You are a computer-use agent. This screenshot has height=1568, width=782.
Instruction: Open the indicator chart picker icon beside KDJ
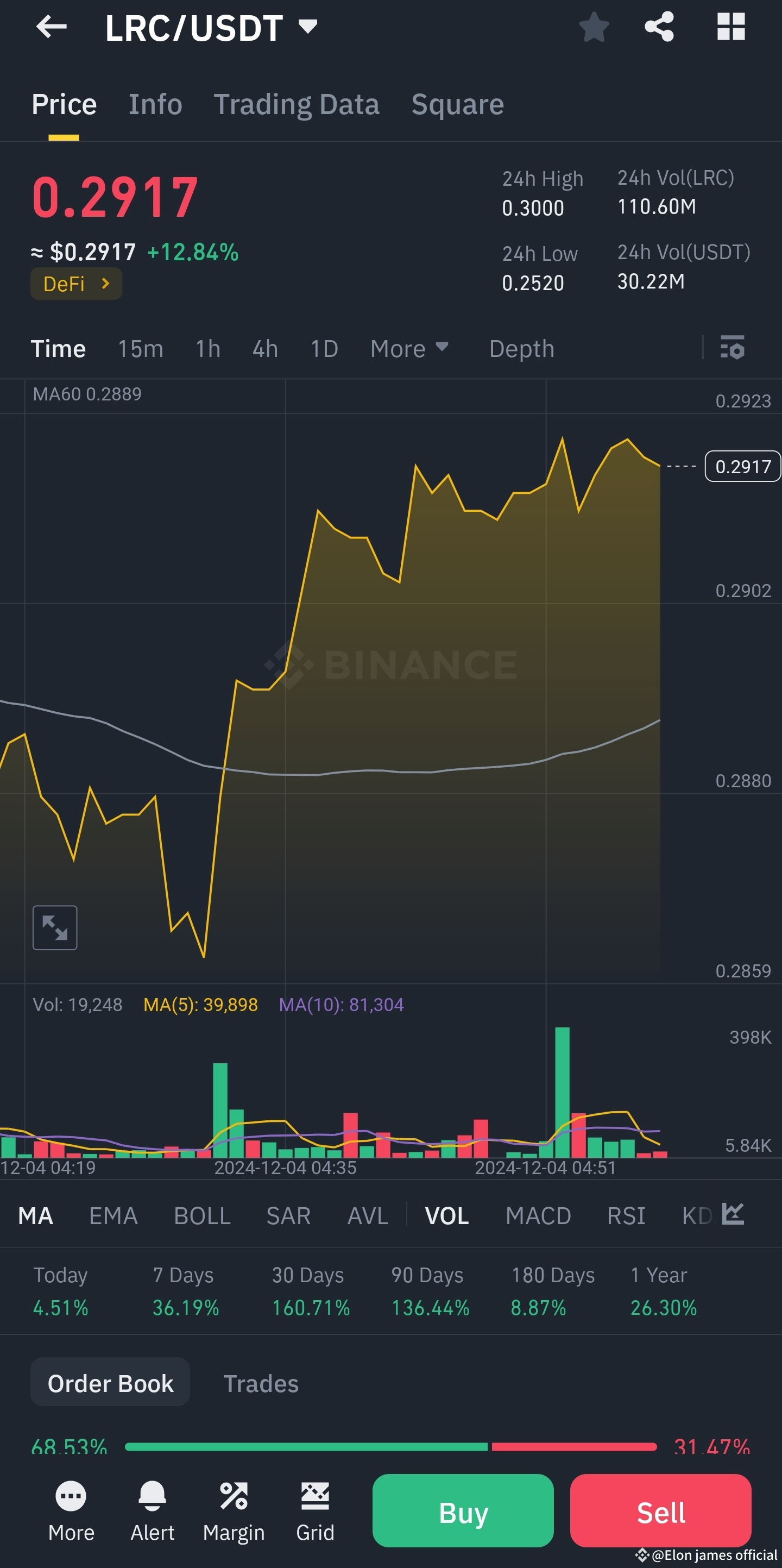733,1214
